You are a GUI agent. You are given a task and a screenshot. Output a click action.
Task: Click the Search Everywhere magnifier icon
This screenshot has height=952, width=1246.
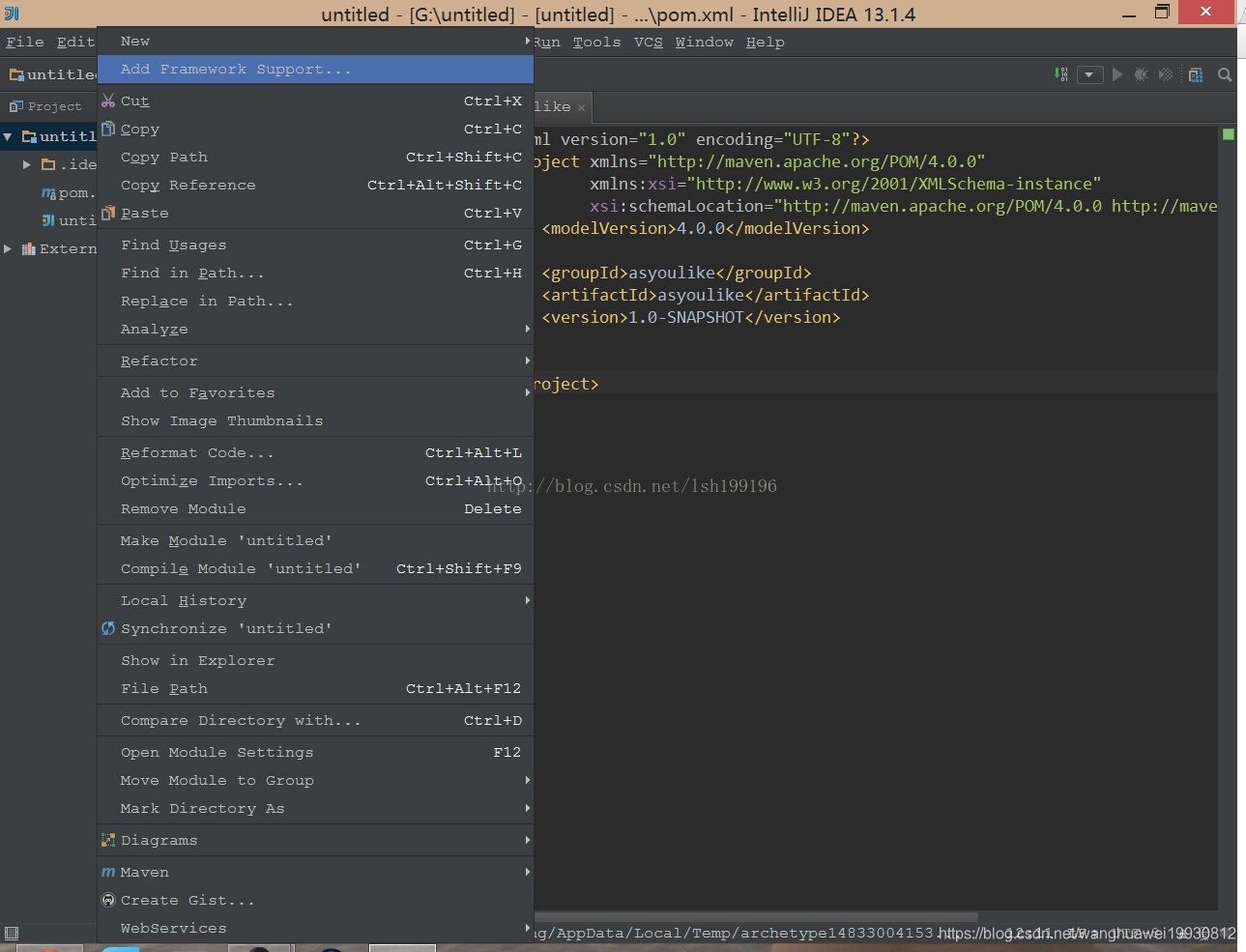(1225, 74)
